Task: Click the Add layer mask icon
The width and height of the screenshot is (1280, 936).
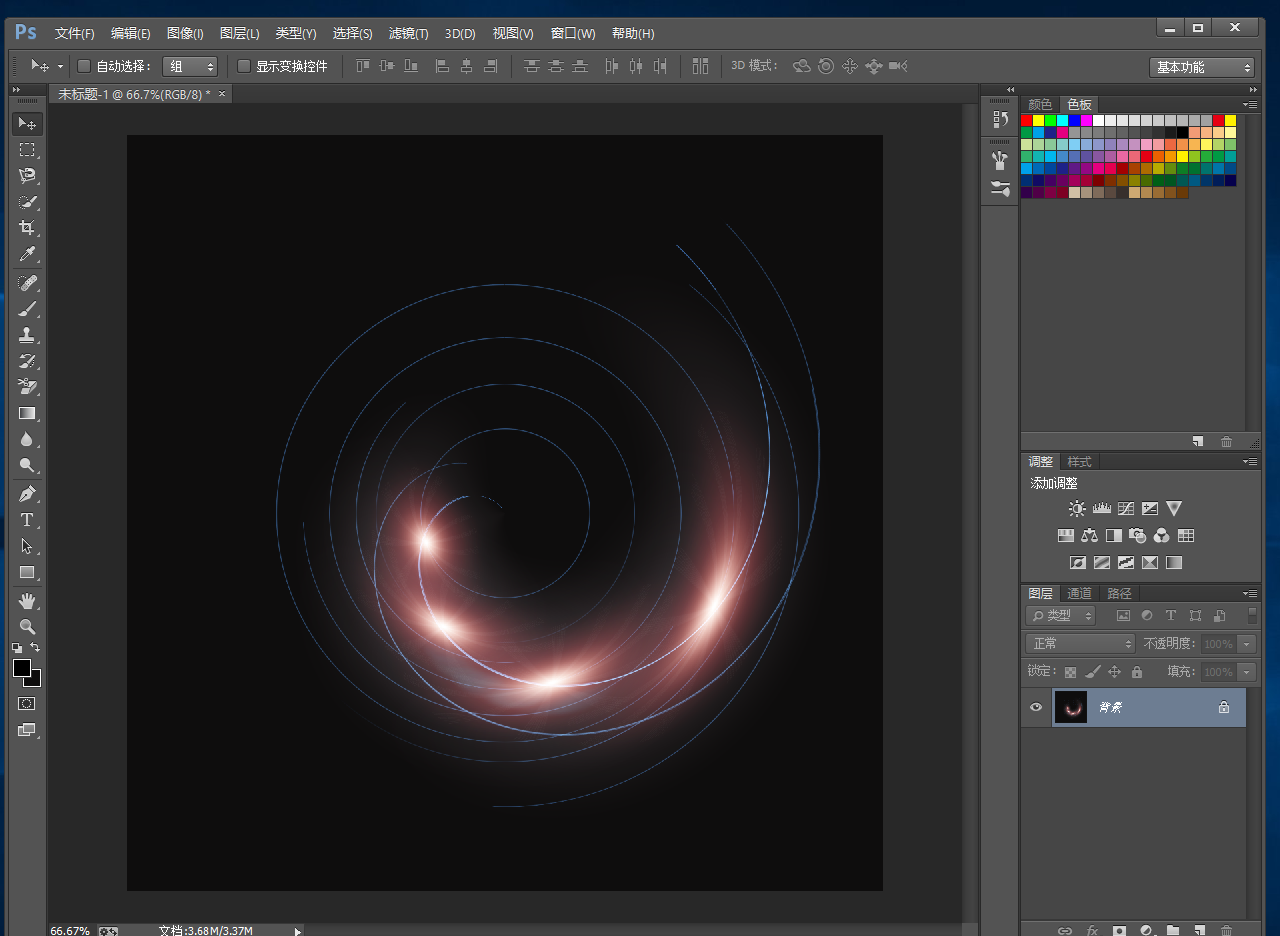Action: [1119, 930]
